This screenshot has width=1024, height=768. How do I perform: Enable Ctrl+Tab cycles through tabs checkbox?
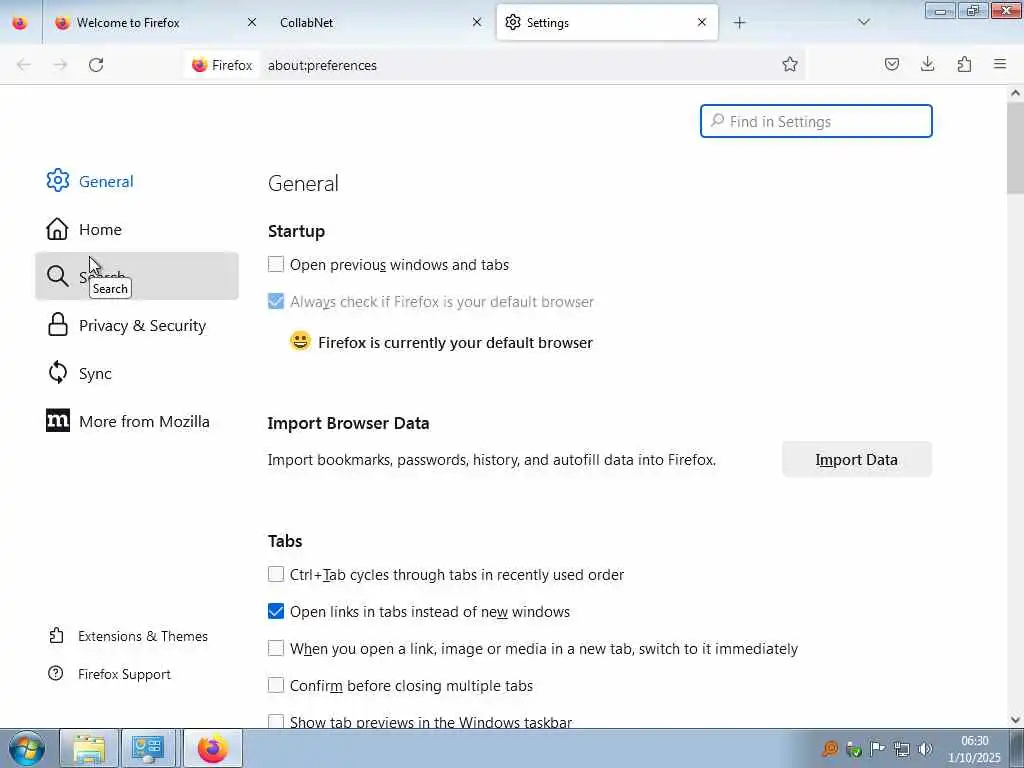[x=276, y=574]
